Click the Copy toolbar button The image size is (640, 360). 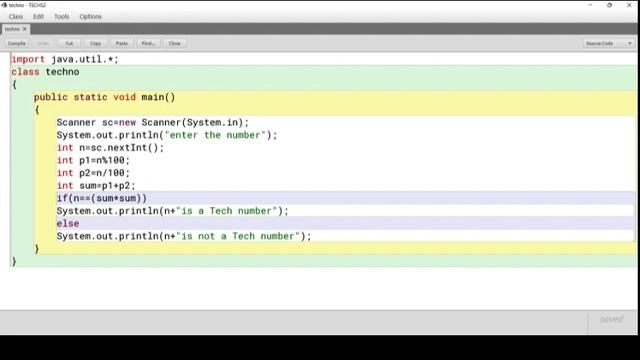(96, 43)
